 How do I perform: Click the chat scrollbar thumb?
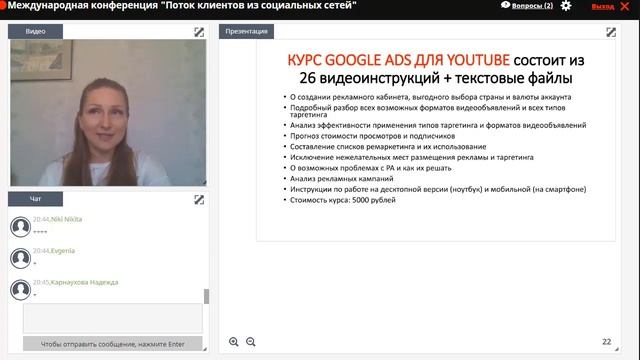tap(207, 296)
